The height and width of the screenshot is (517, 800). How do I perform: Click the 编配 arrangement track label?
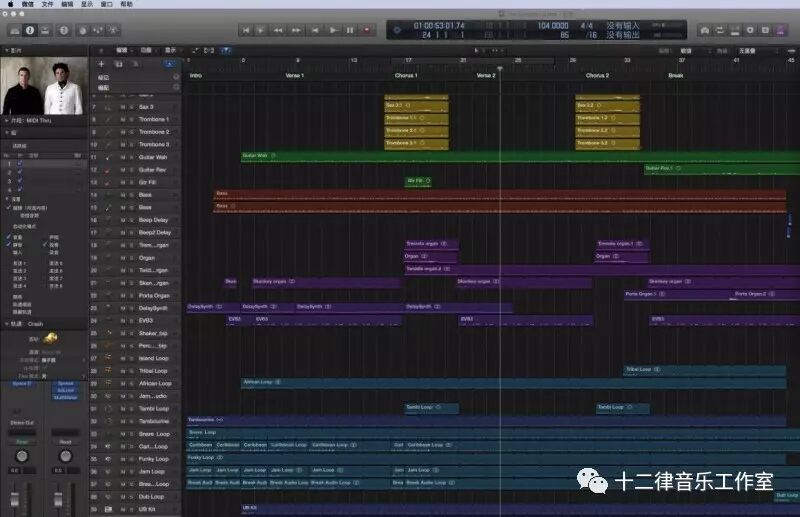tap(103, 88)
